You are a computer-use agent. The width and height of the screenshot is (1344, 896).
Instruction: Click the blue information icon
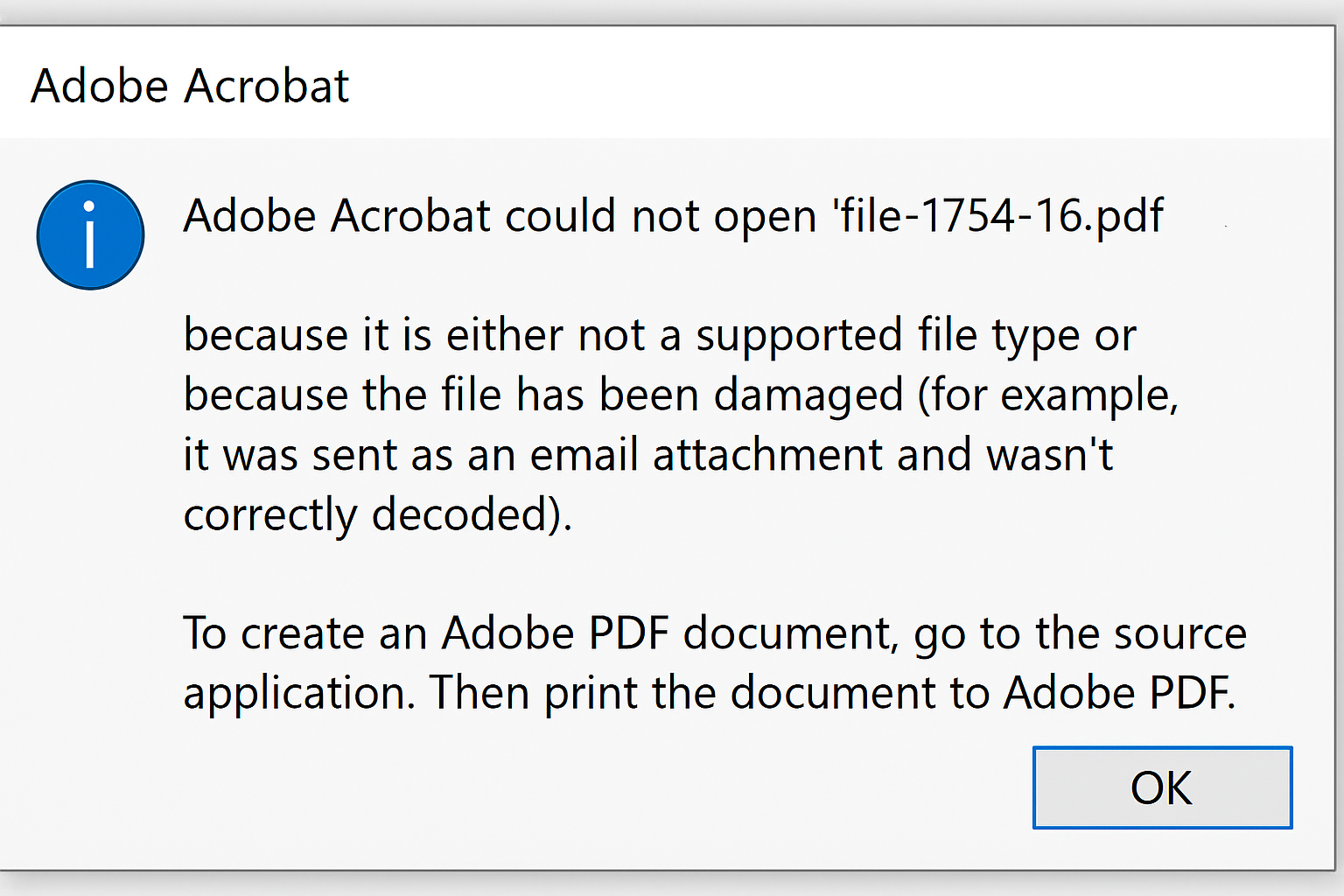[x=90, y=234]
